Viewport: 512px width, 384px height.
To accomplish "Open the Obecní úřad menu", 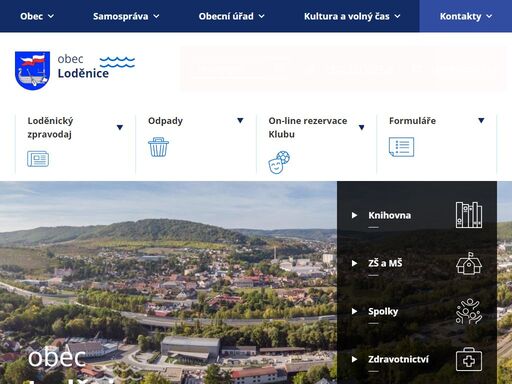I will 231,16.
